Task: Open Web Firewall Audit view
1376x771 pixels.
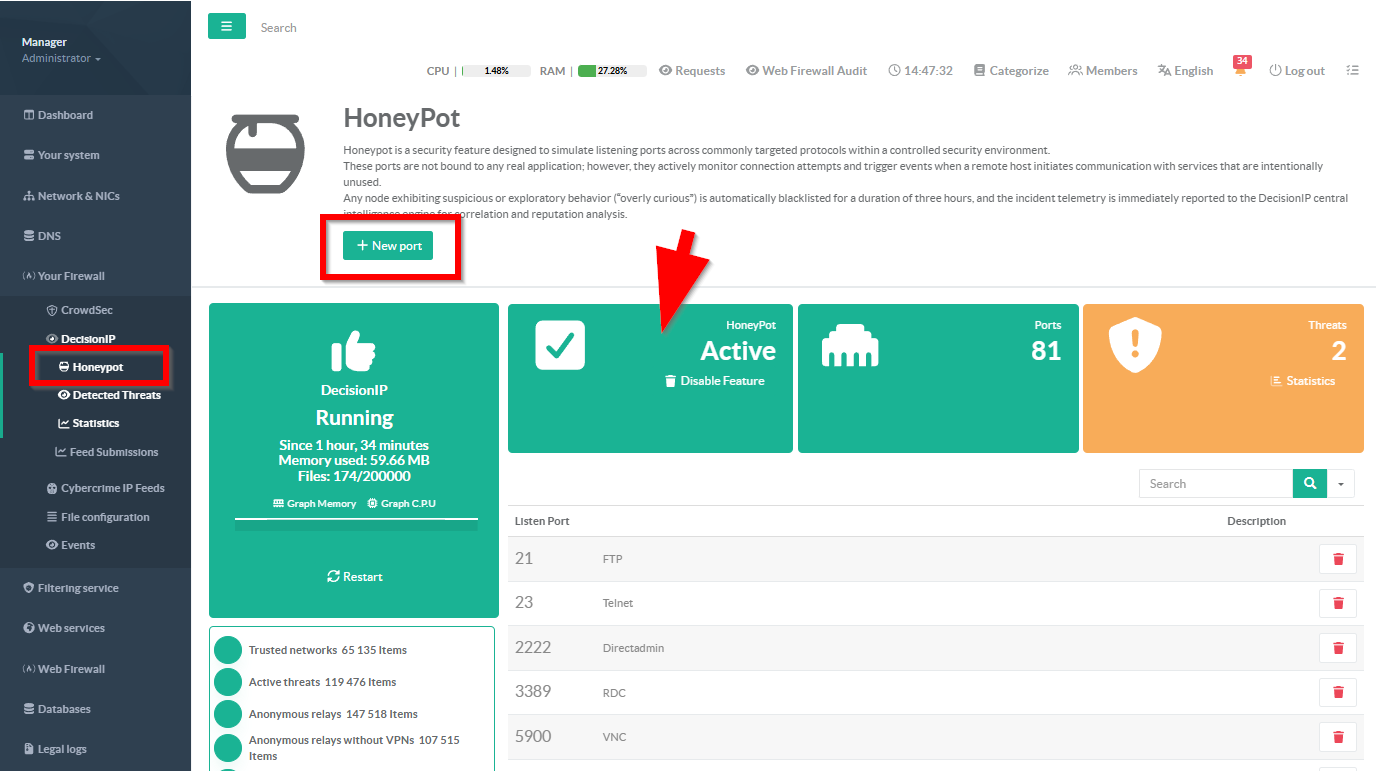Action: tap(806, 71)
